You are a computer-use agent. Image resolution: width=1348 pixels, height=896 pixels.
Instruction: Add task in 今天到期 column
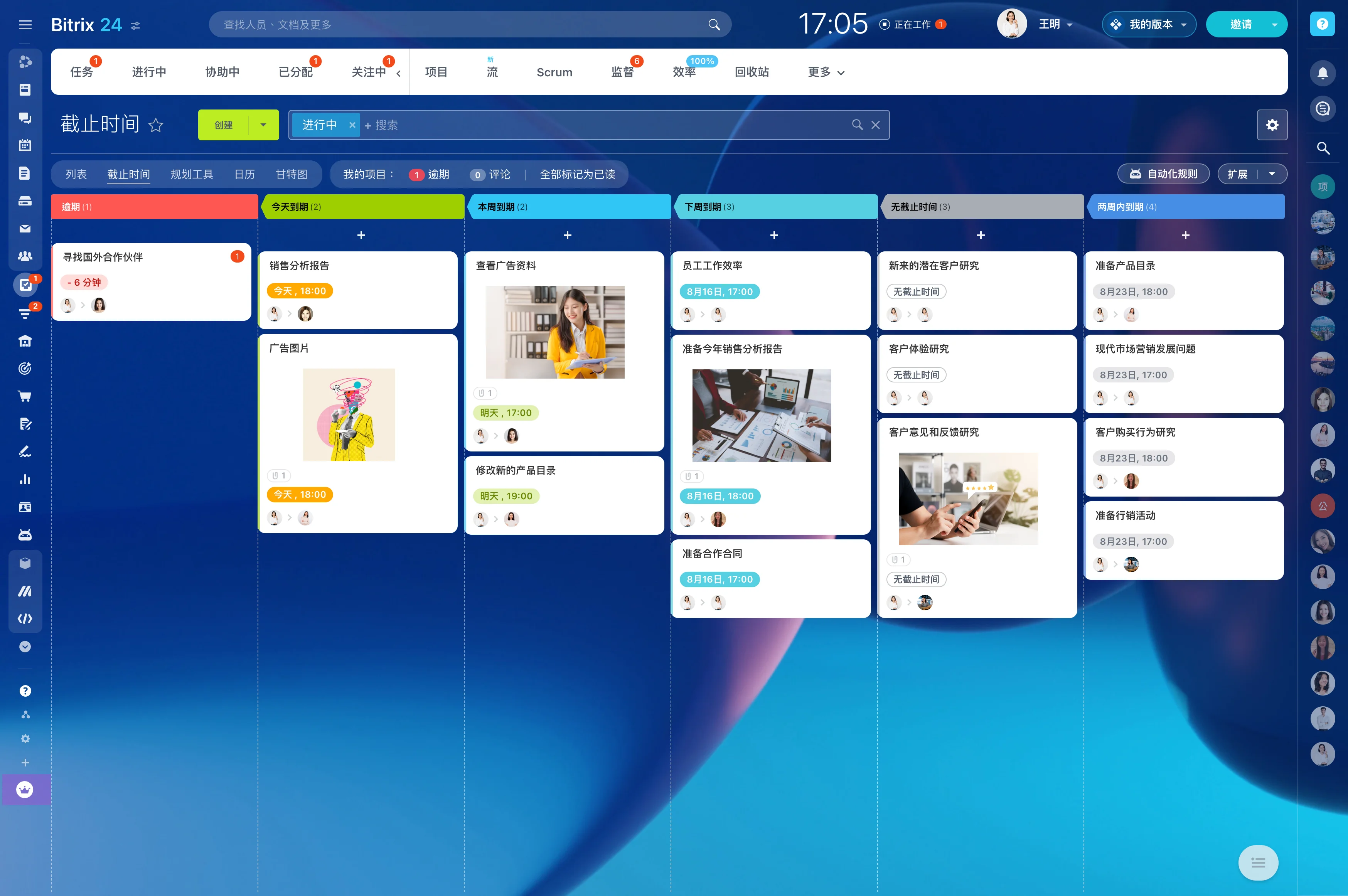(361, 236)
